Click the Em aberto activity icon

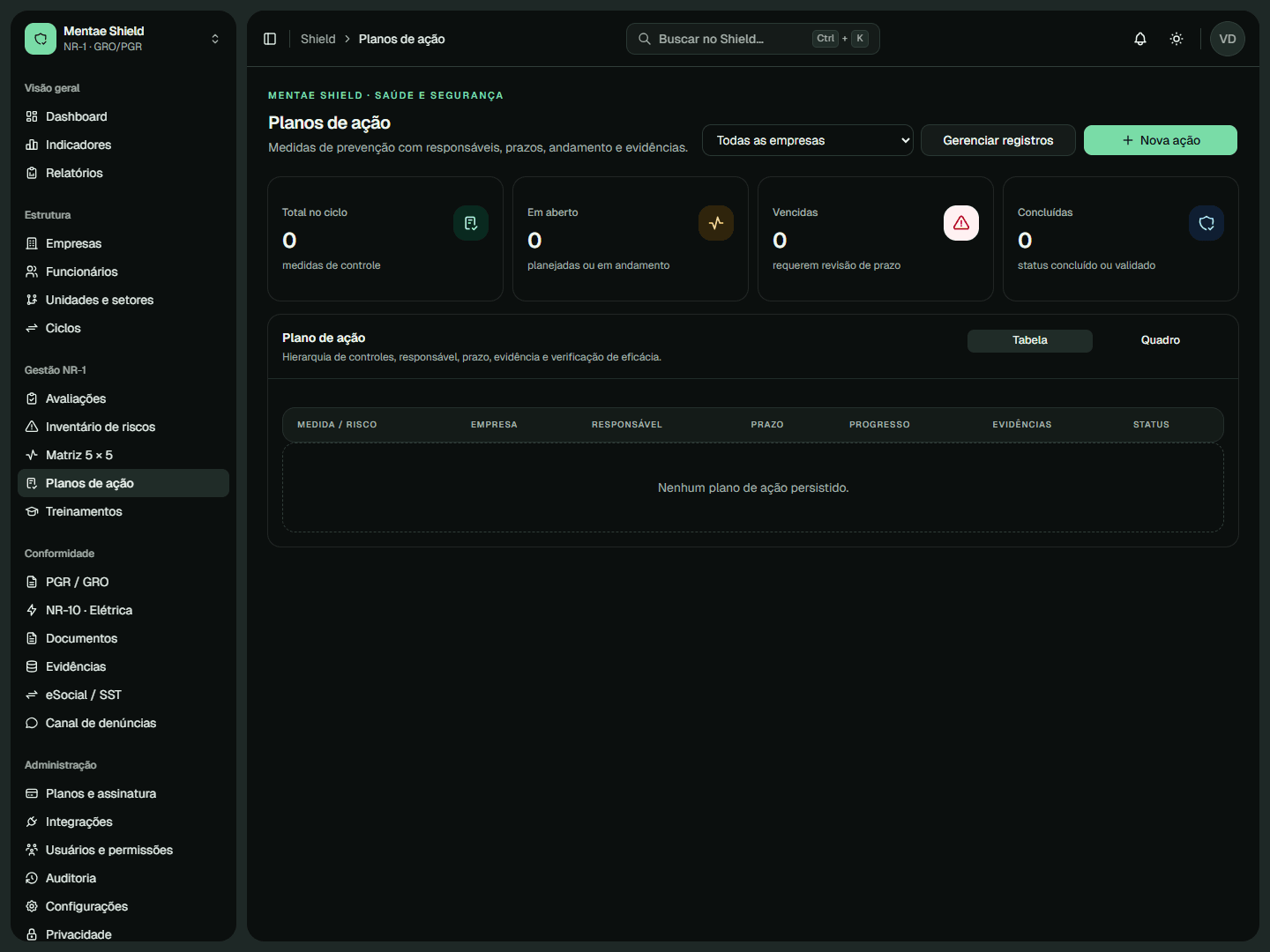[x=716, y=223]
